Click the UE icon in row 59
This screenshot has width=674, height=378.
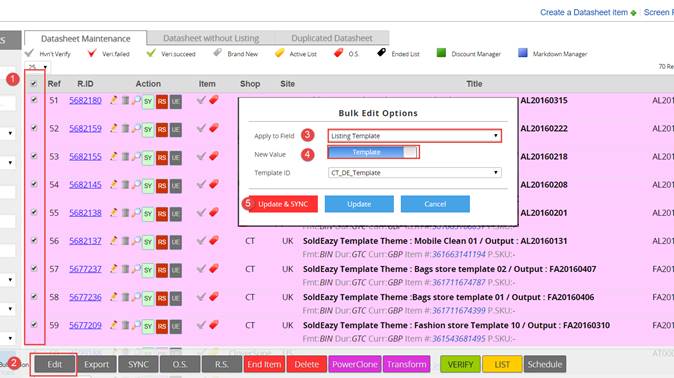[175, 327]
